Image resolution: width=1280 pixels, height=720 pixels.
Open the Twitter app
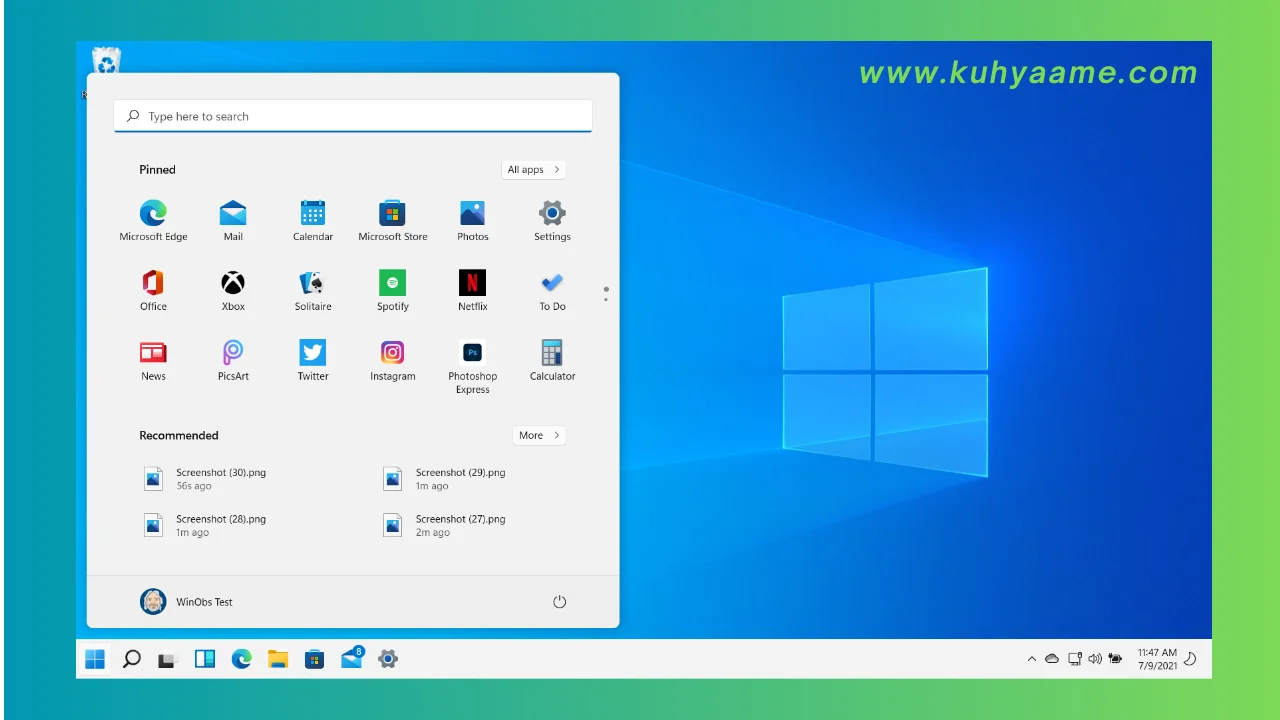(313, 360)
